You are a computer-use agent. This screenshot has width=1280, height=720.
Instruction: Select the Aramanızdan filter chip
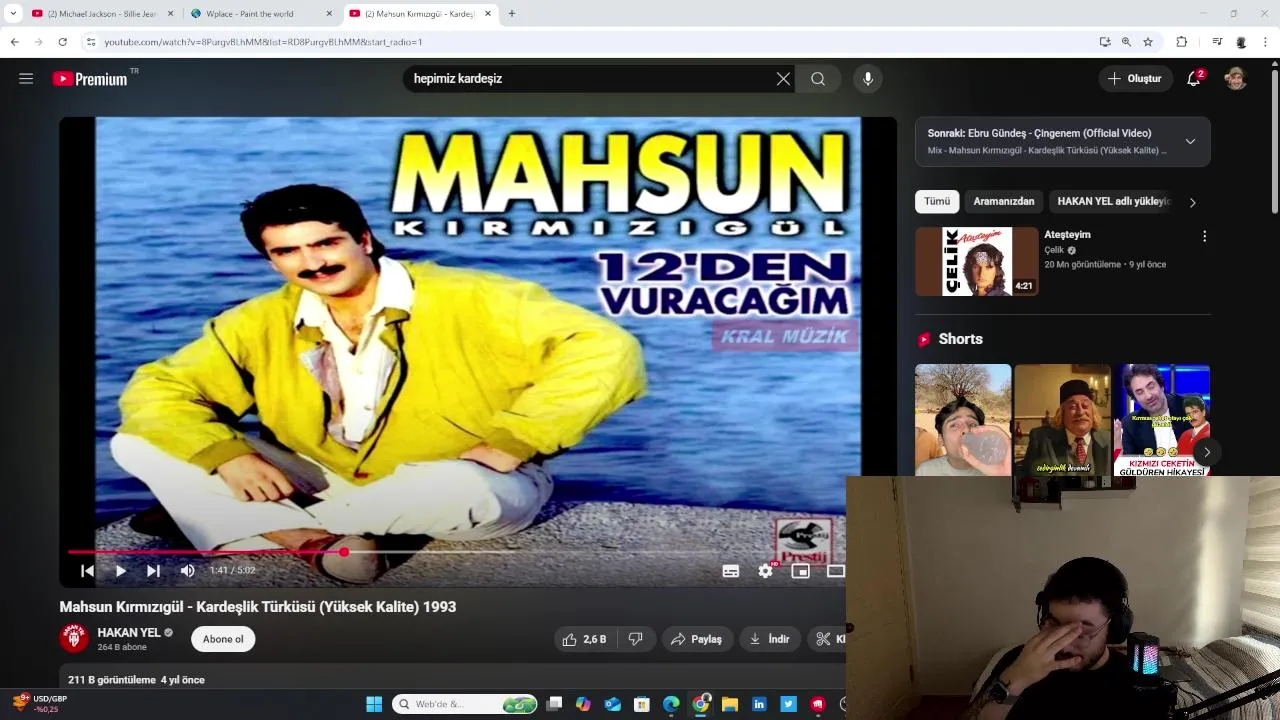[1004, 201]
